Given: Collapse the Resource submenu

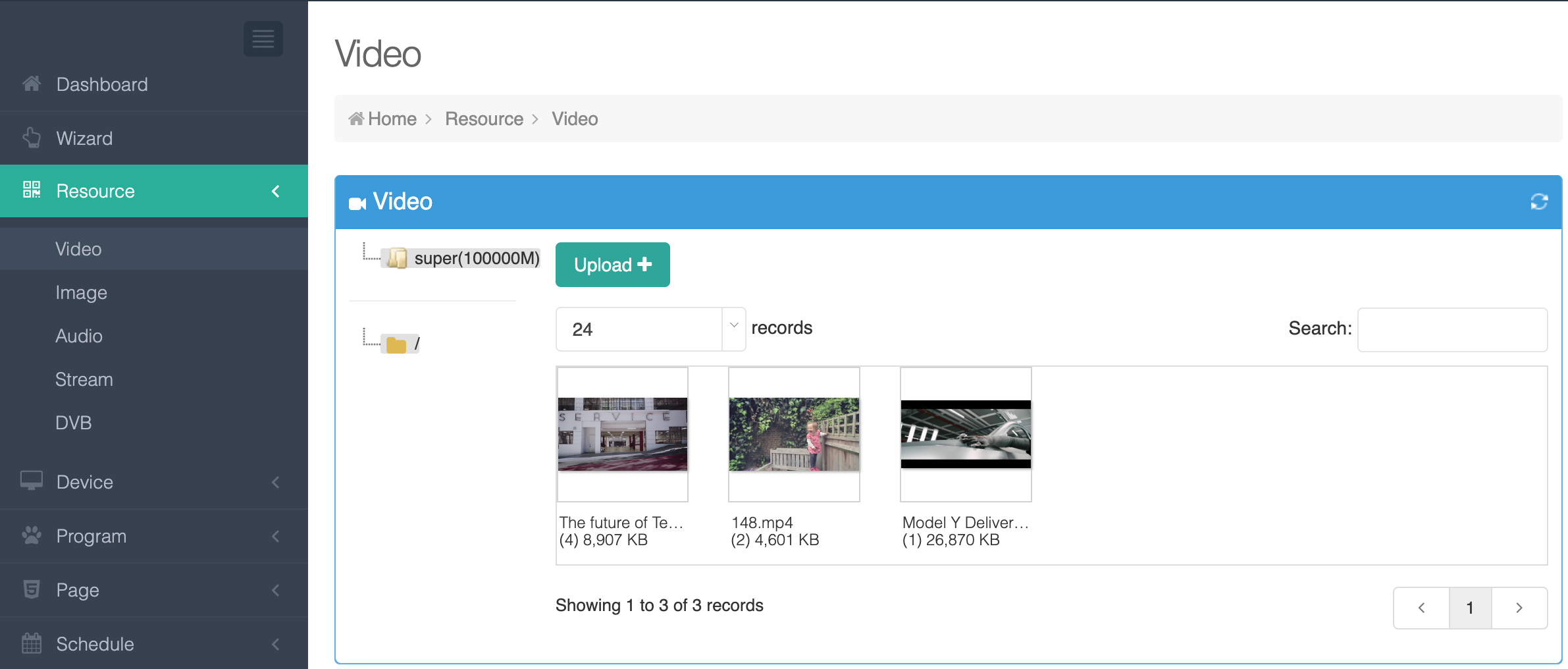Looking at the screenshot, I should pyautogui.click(x=276, y=191).
